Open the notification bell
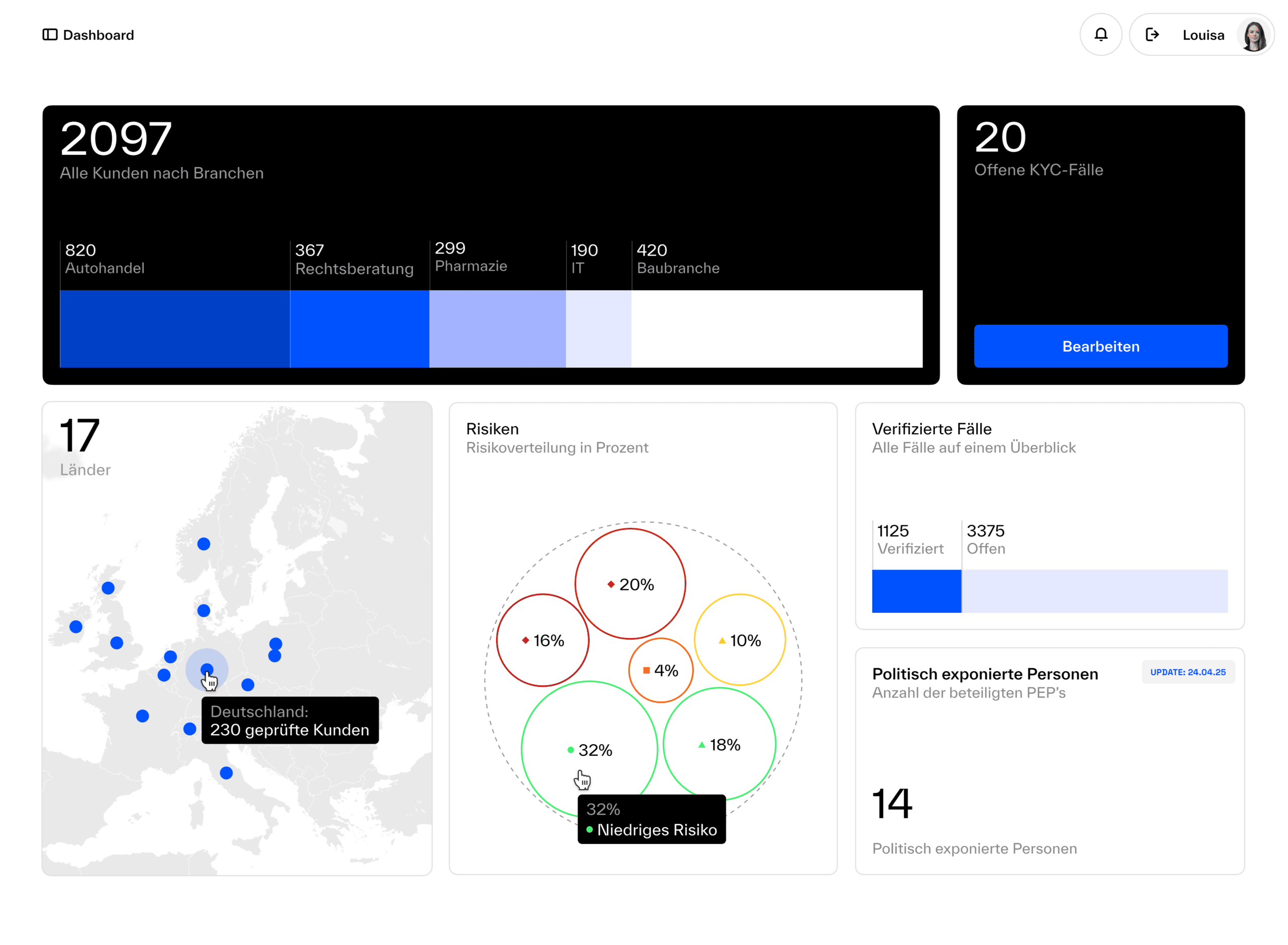 click(1100, 35)
